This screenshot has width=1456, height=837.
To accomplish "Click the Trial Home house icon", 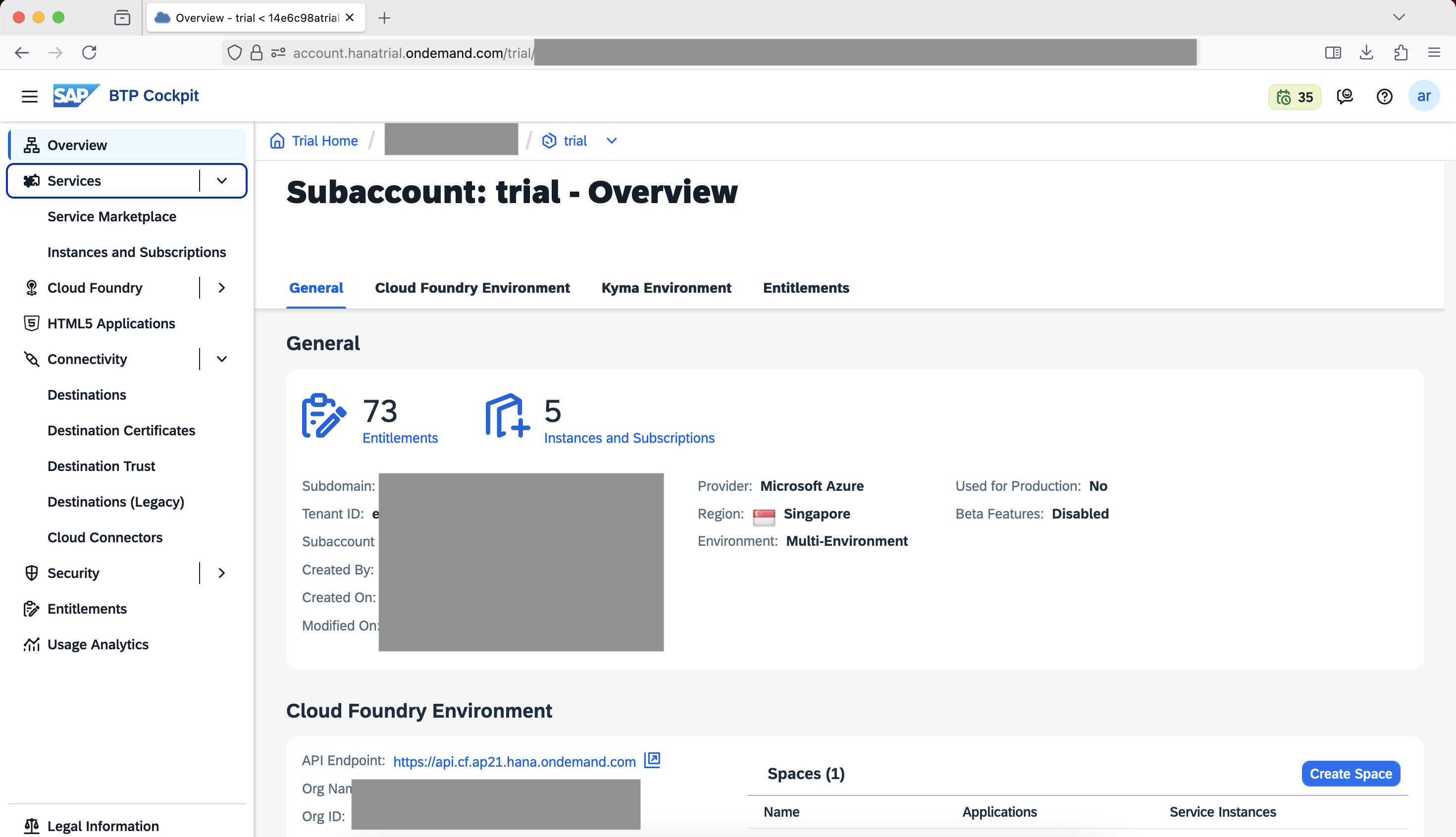I will point(277,141).
